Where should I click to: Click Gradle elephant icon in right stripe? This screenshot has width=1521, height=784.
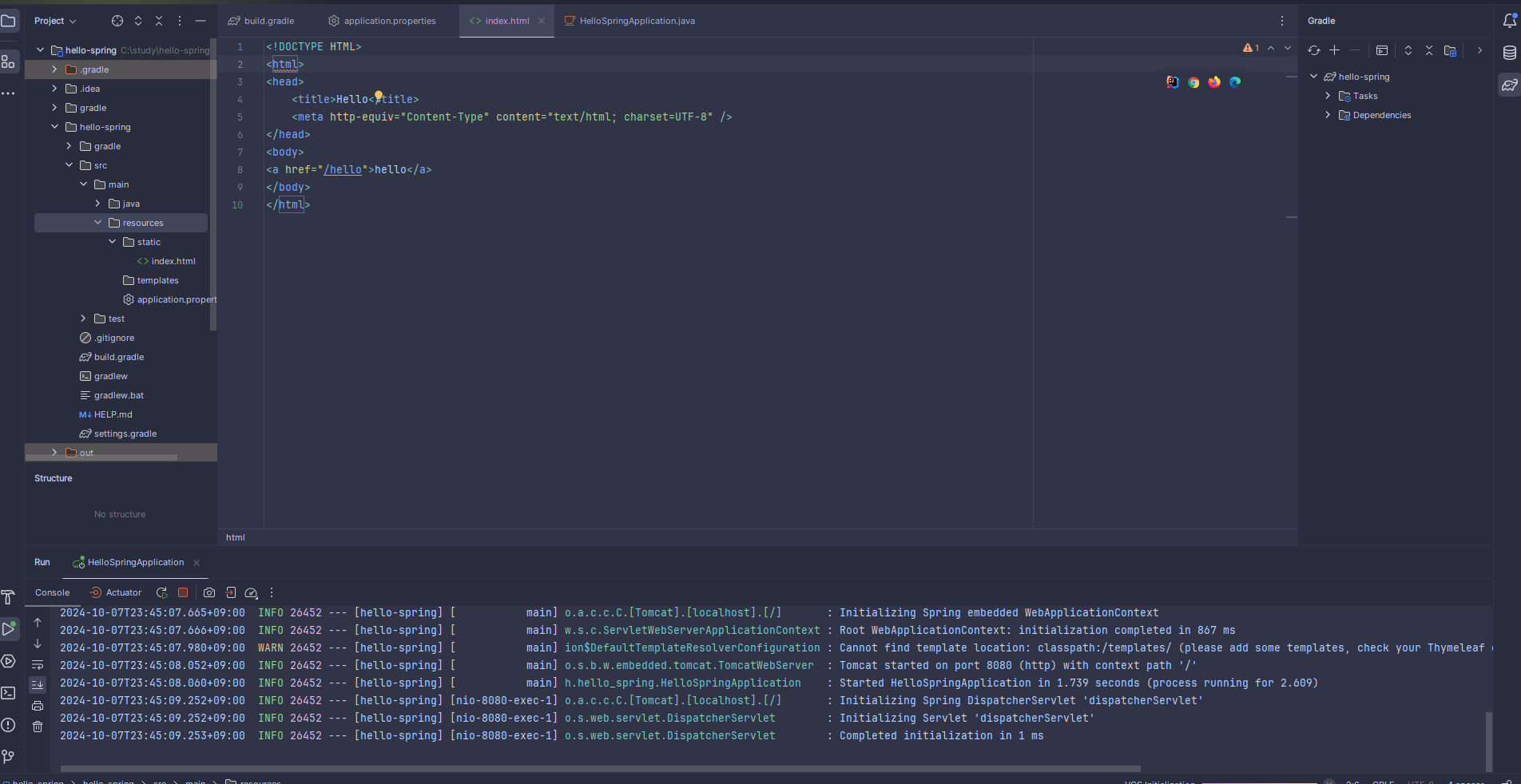1509,85
